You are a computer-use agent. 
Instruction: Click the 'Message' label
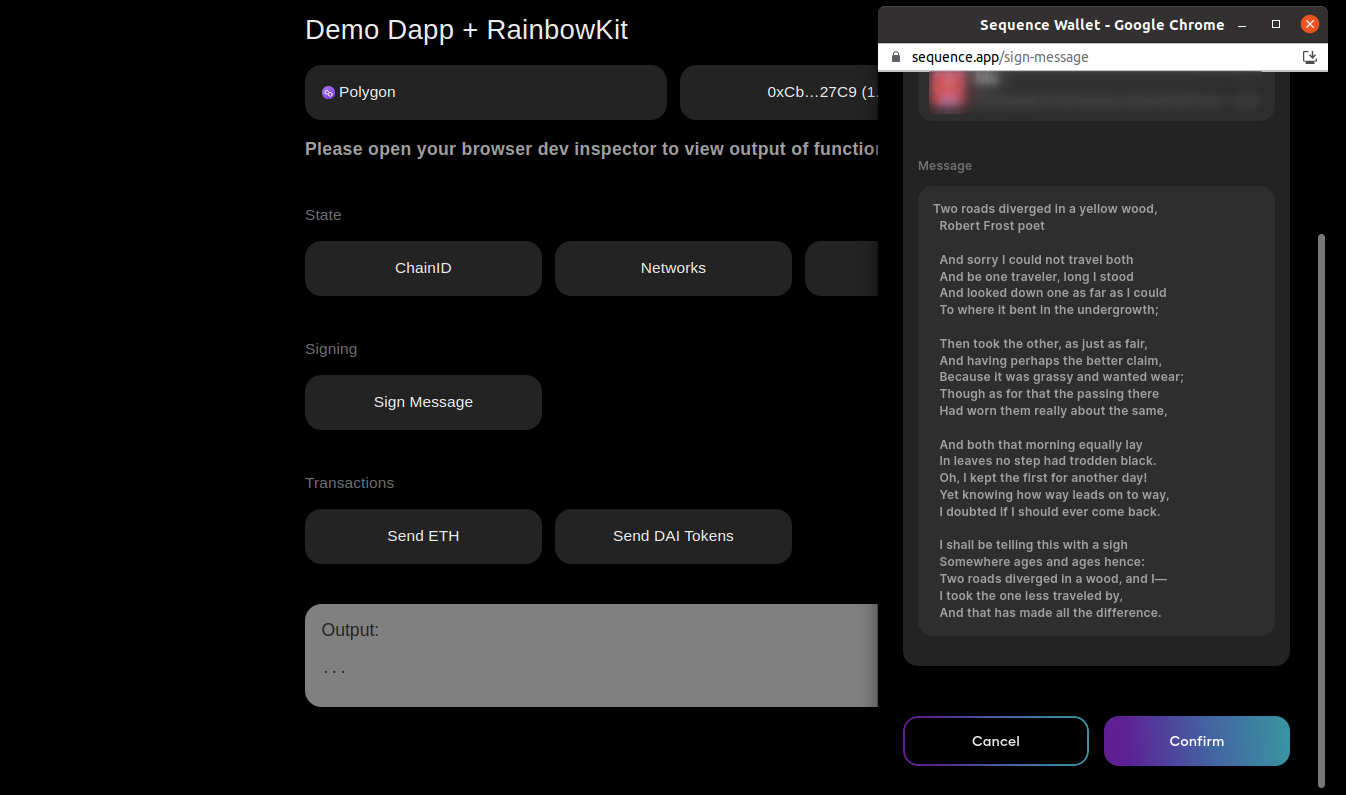coord(945,166)
